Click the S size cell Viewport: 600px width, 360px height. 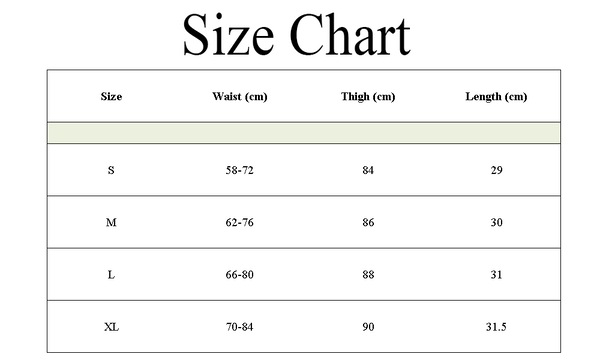[x=111, y=170]
